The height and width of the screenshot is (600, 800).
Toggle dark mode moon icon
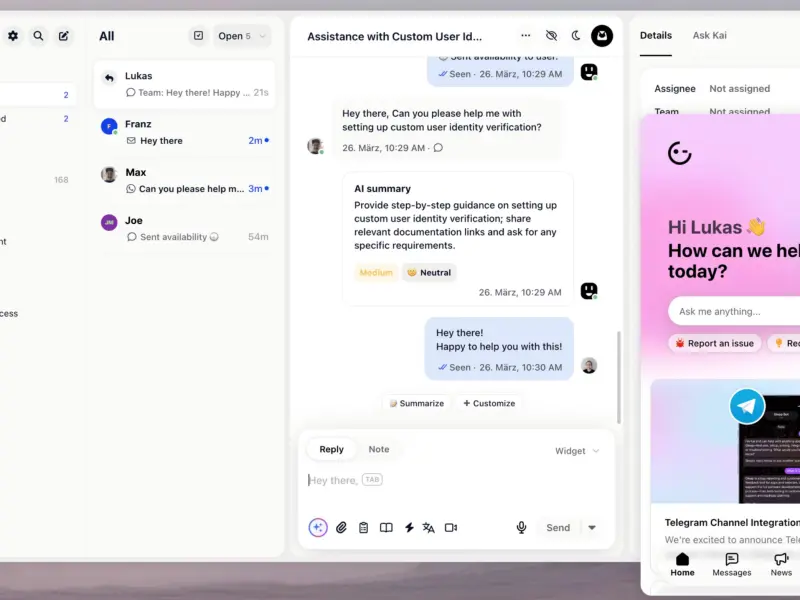pos(576,36)
